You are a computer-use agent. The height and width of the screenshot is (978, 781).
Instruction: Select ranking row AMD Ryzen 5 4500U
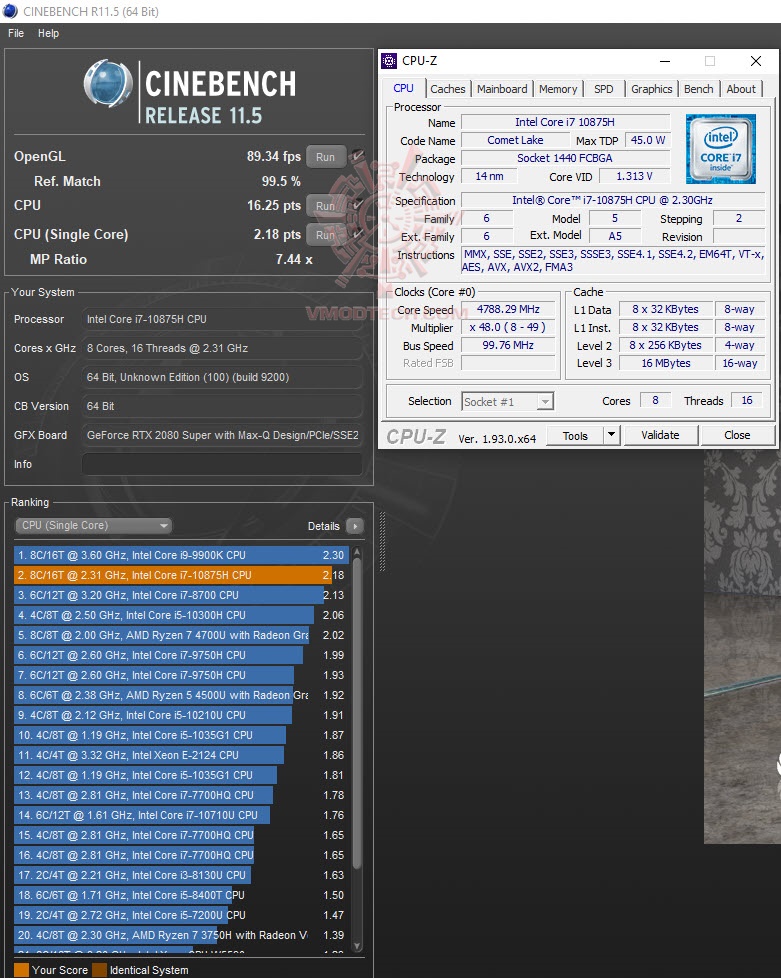tap(181, 695)
